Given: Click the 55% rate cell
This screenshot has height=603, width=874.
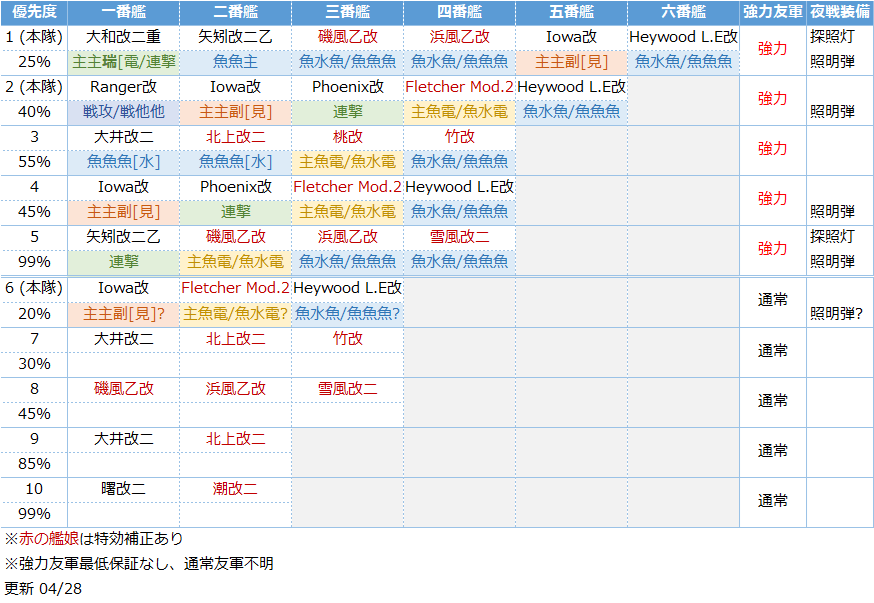Looking at the screenshot, I should (x=34, y=163).
